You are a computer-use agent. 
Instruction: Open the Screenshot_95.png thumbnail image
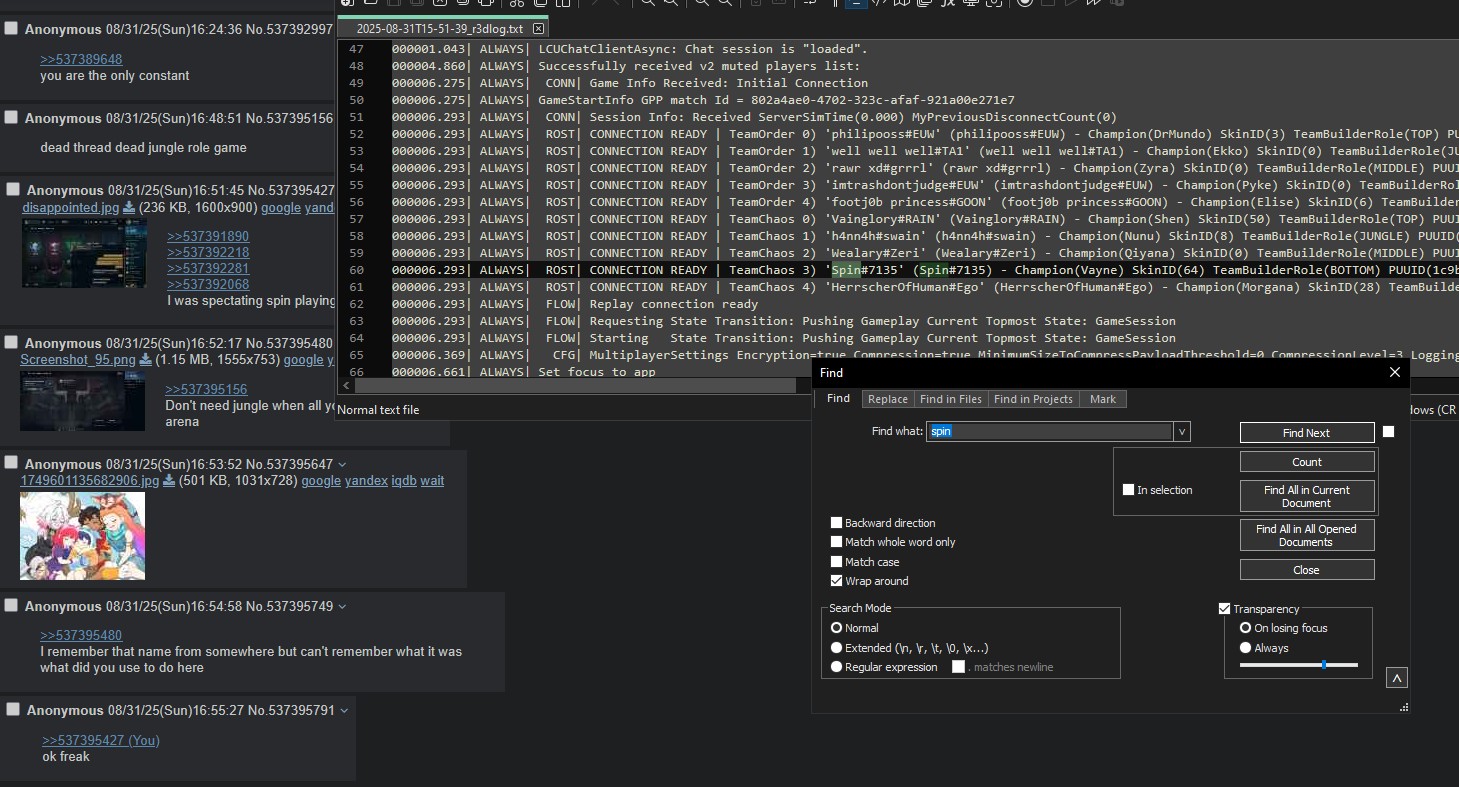(x=82, y=401)
